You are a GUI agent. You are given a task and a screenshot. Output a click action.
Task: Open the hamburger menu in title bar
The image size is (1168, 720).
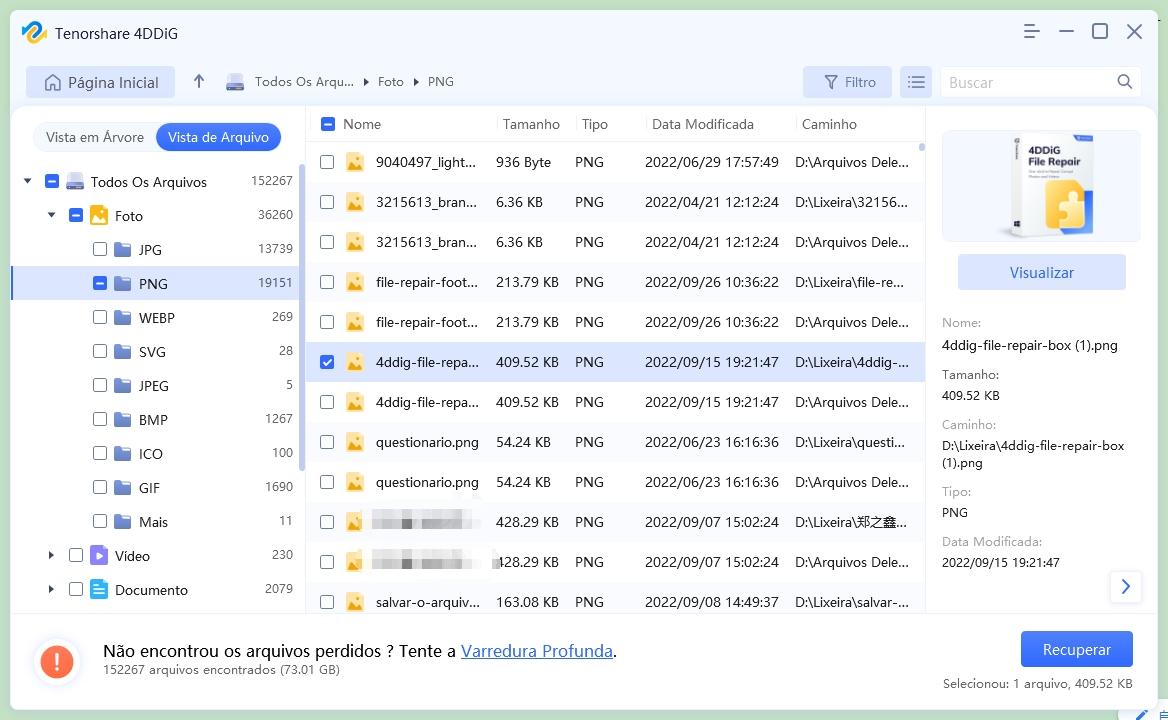1032,32
